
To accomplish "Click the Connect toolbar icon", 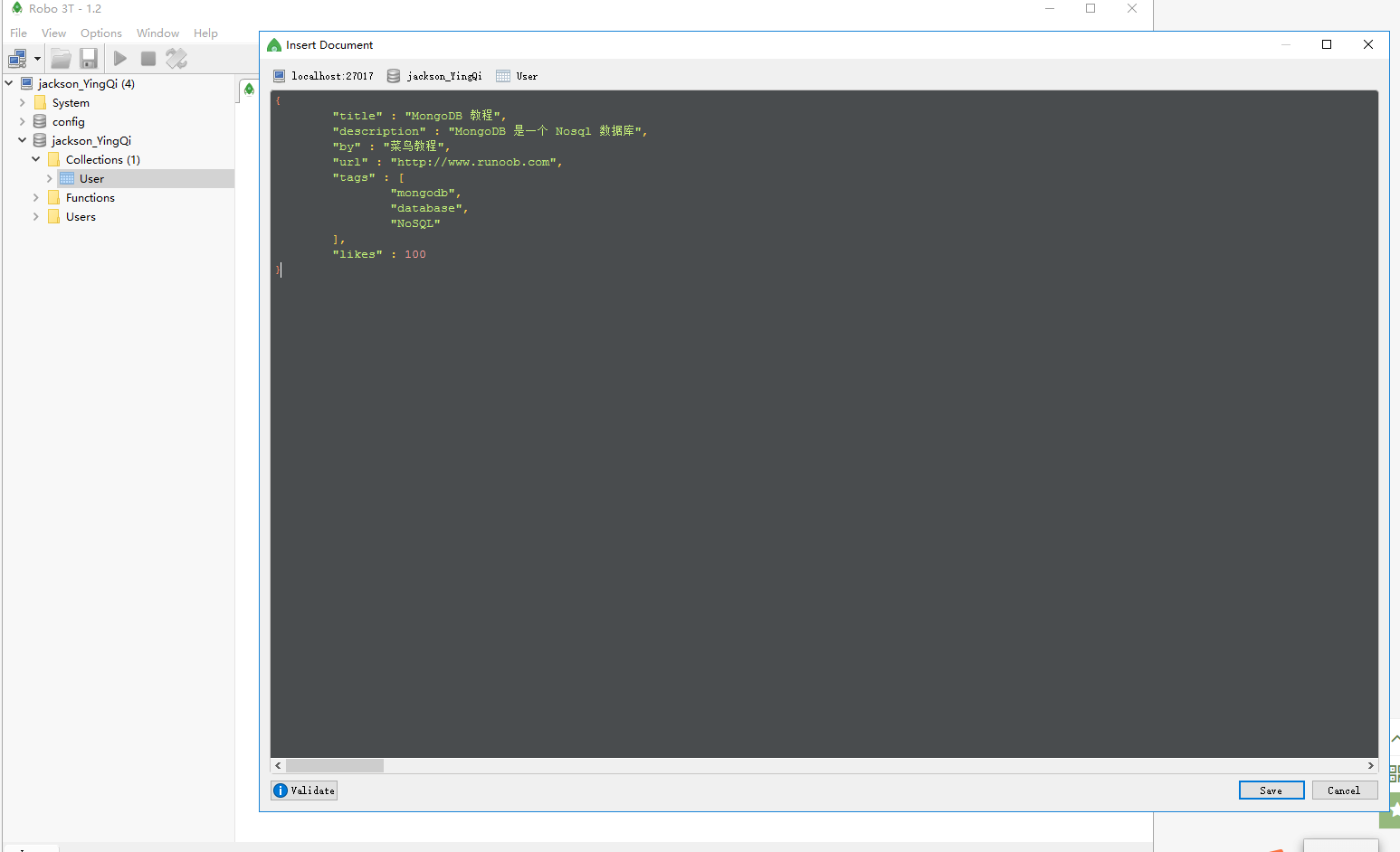I will pyautogui.click(x=17, y=59).
